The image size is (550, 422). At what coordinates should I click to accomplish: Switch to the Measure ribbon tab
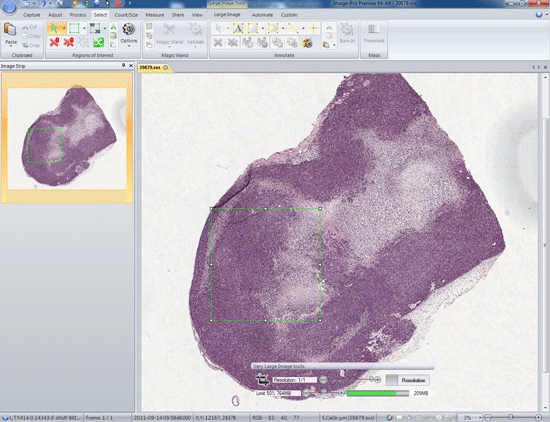coord(155,15)
